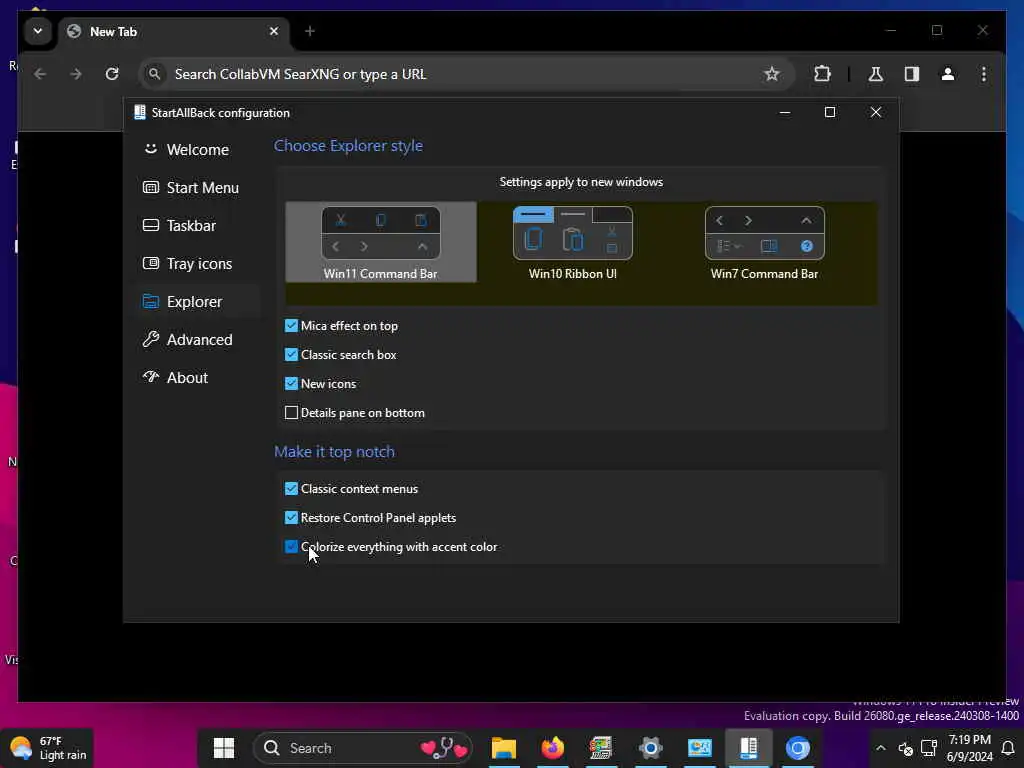This screenshot has width=1024, height=768.
Task: Enable Details pane on bottom
Action: (x=291, y=413)
